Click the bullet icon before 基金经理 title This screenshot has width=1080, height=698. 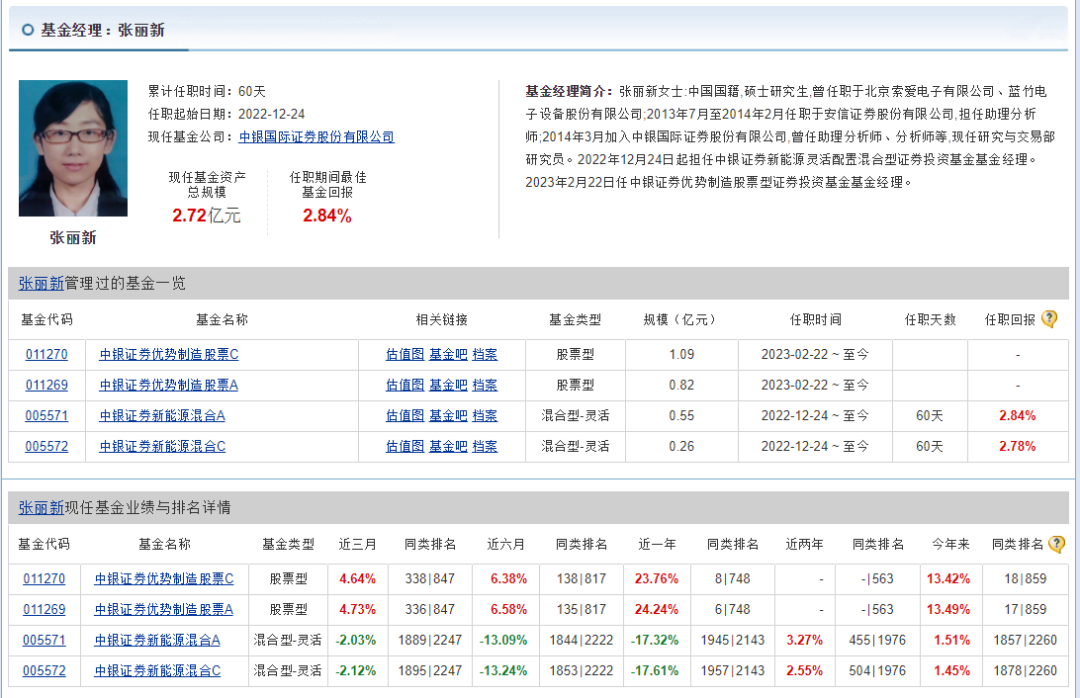28,30
